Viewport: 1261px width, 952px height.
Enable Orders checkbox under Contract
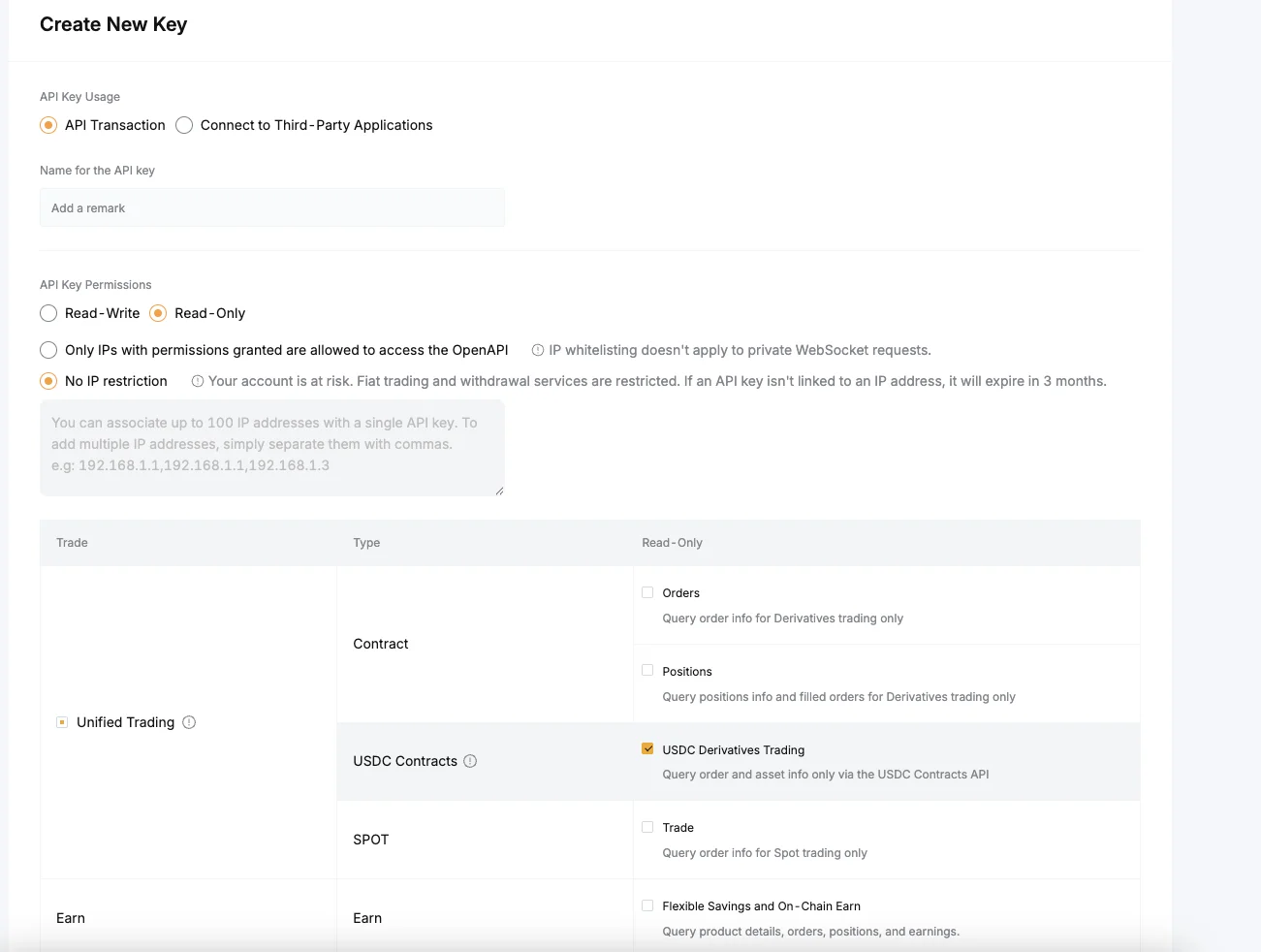click(647, 592)
